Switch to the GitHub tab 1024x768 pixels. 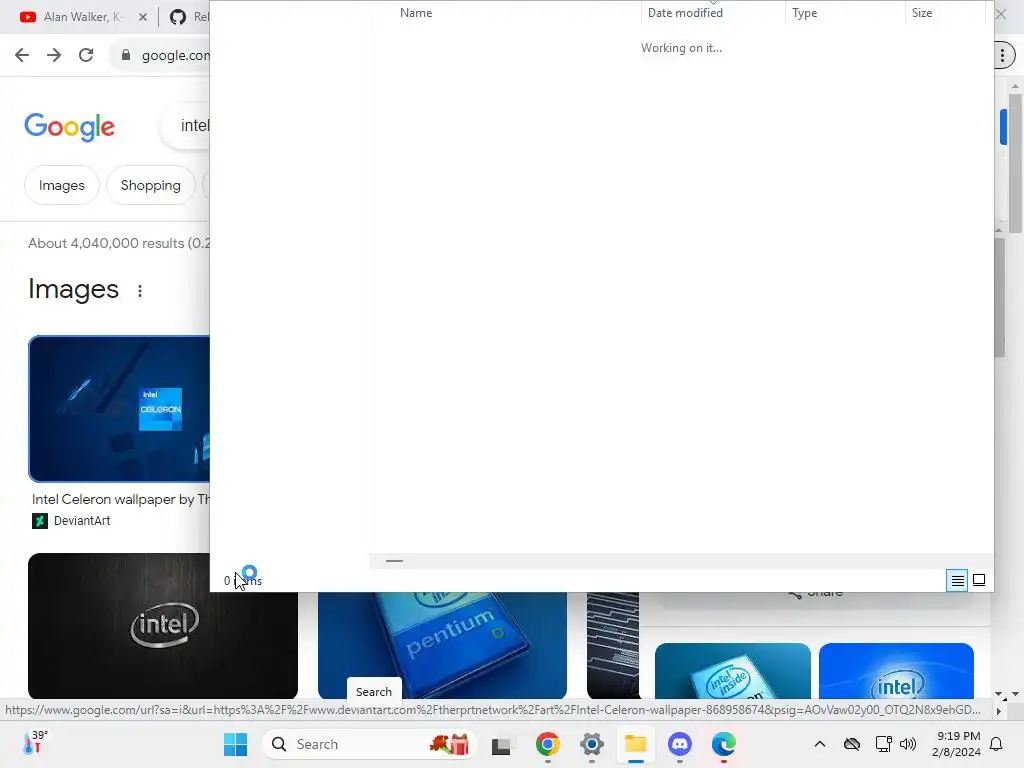pyautogui.click(x=188, y=17)
